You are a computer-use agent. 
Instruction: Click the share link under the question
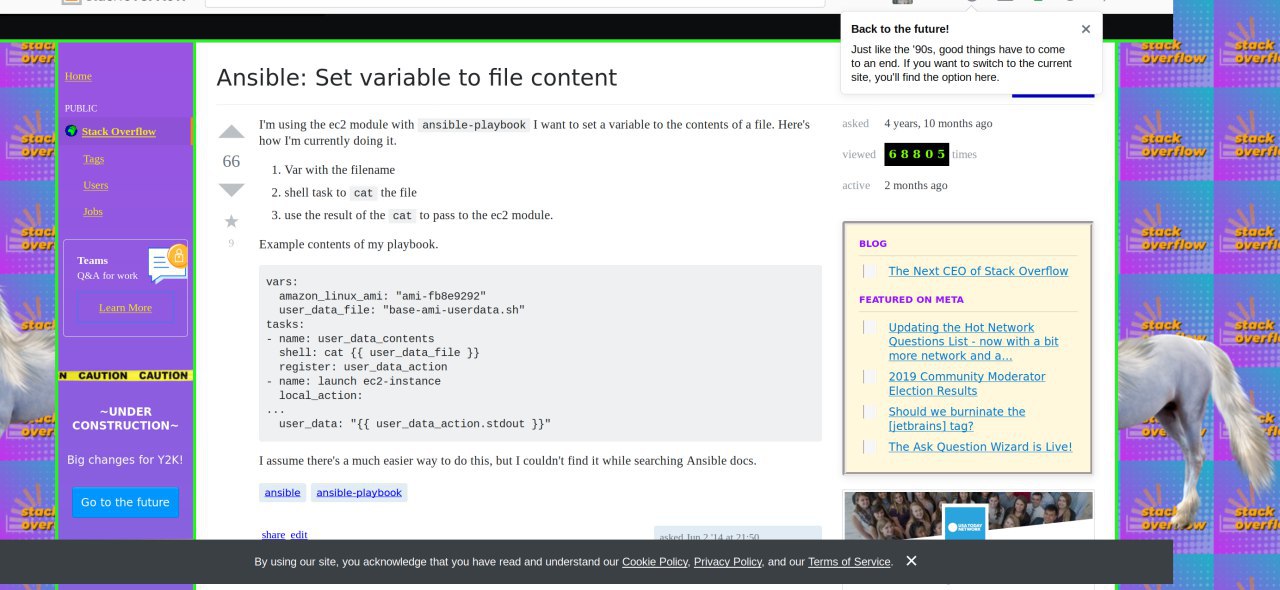274,535
